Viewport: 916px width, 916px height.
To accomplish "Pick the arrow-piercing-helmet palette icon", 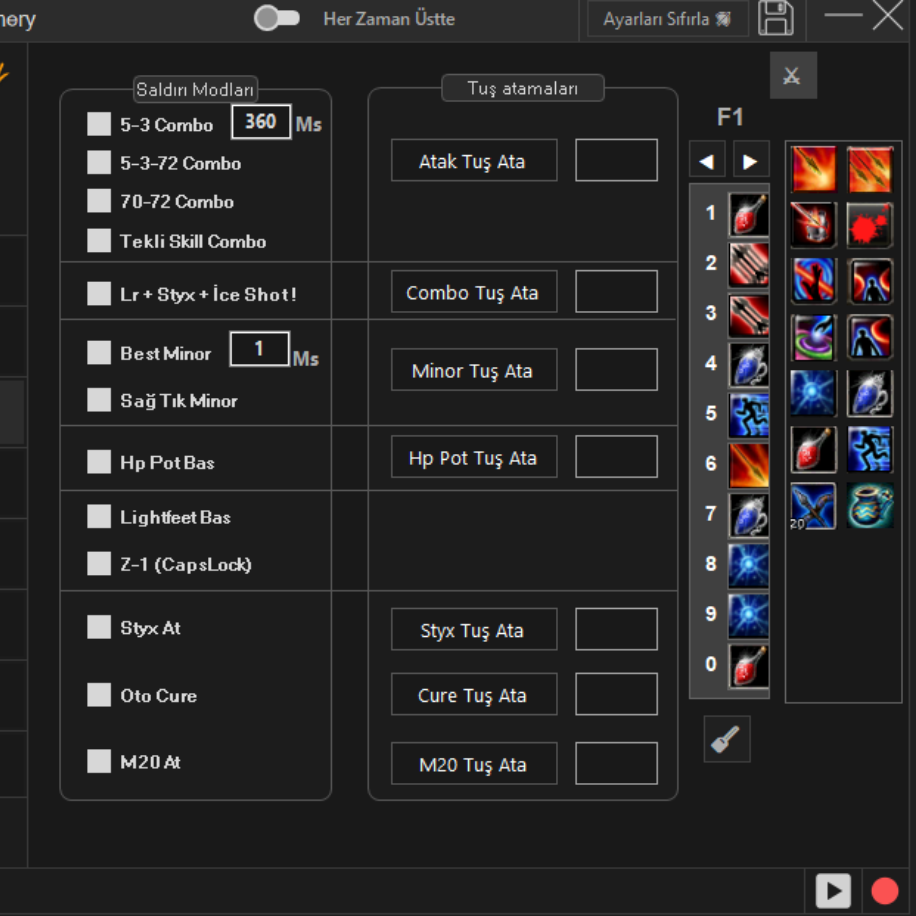I will pyautogui.click(x=813, y=225).
